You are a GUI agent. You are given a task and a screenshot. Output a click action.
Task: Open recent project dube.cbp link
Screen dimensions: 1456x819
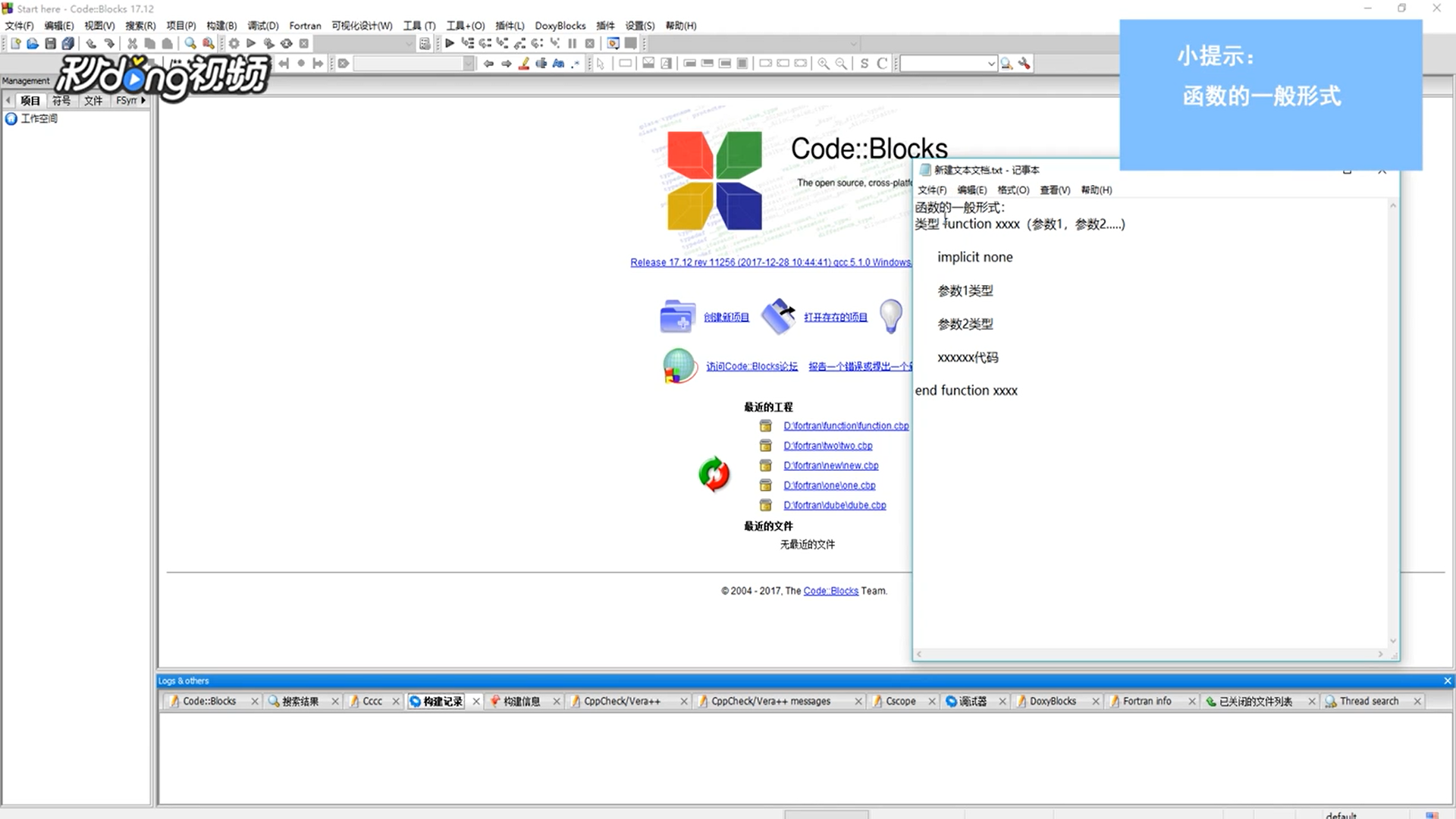pos(835,505)
